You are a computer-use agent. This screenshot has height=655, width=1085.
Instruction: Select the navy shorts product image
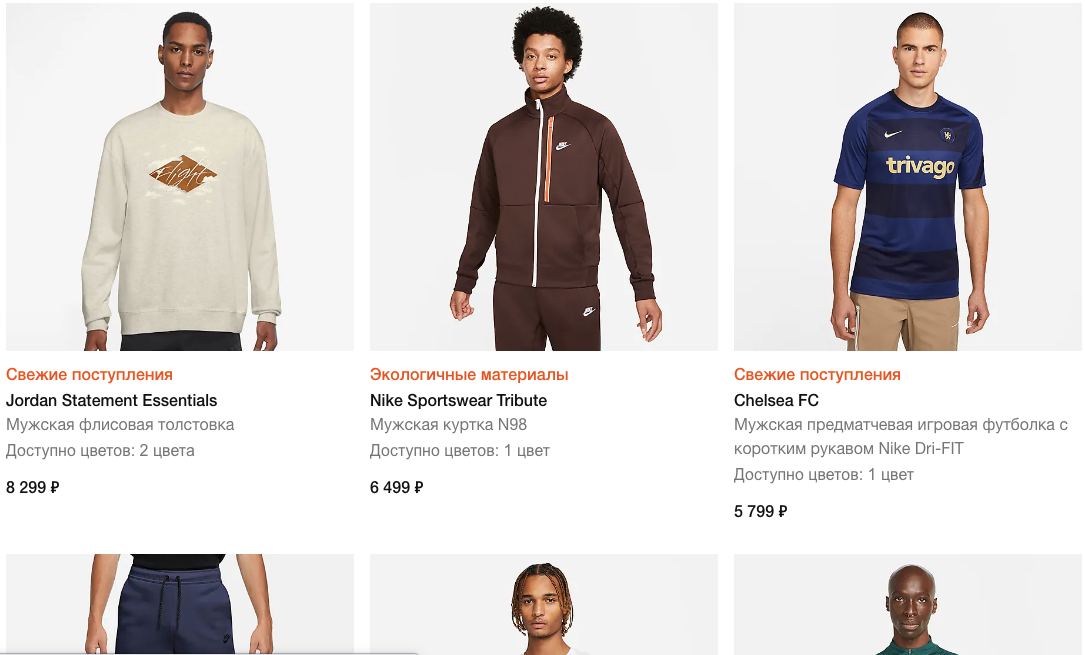pos(180,604)
